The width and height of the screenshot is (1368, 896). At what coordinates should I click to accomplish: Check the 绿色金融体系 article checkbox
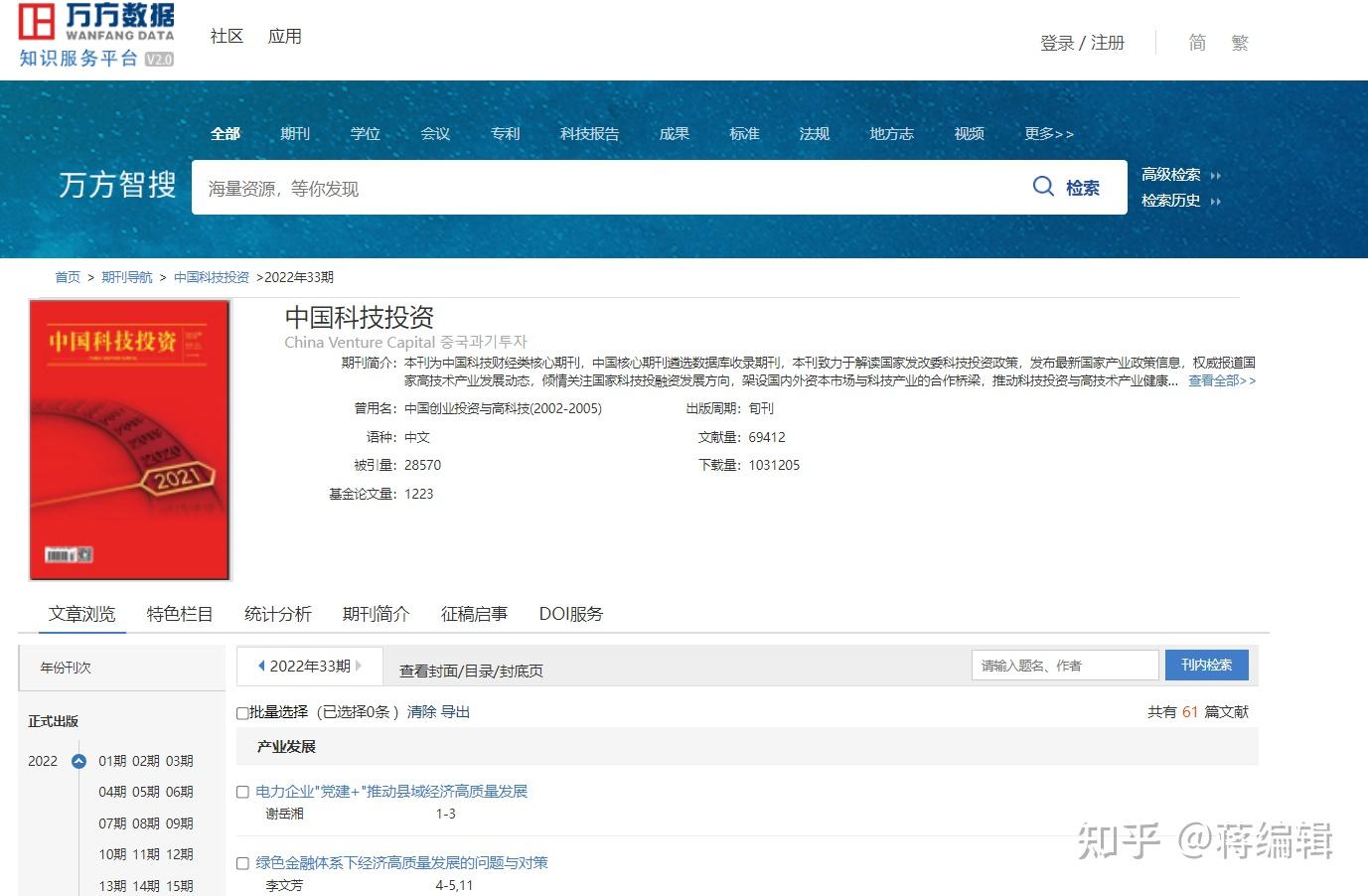point(242,863)
